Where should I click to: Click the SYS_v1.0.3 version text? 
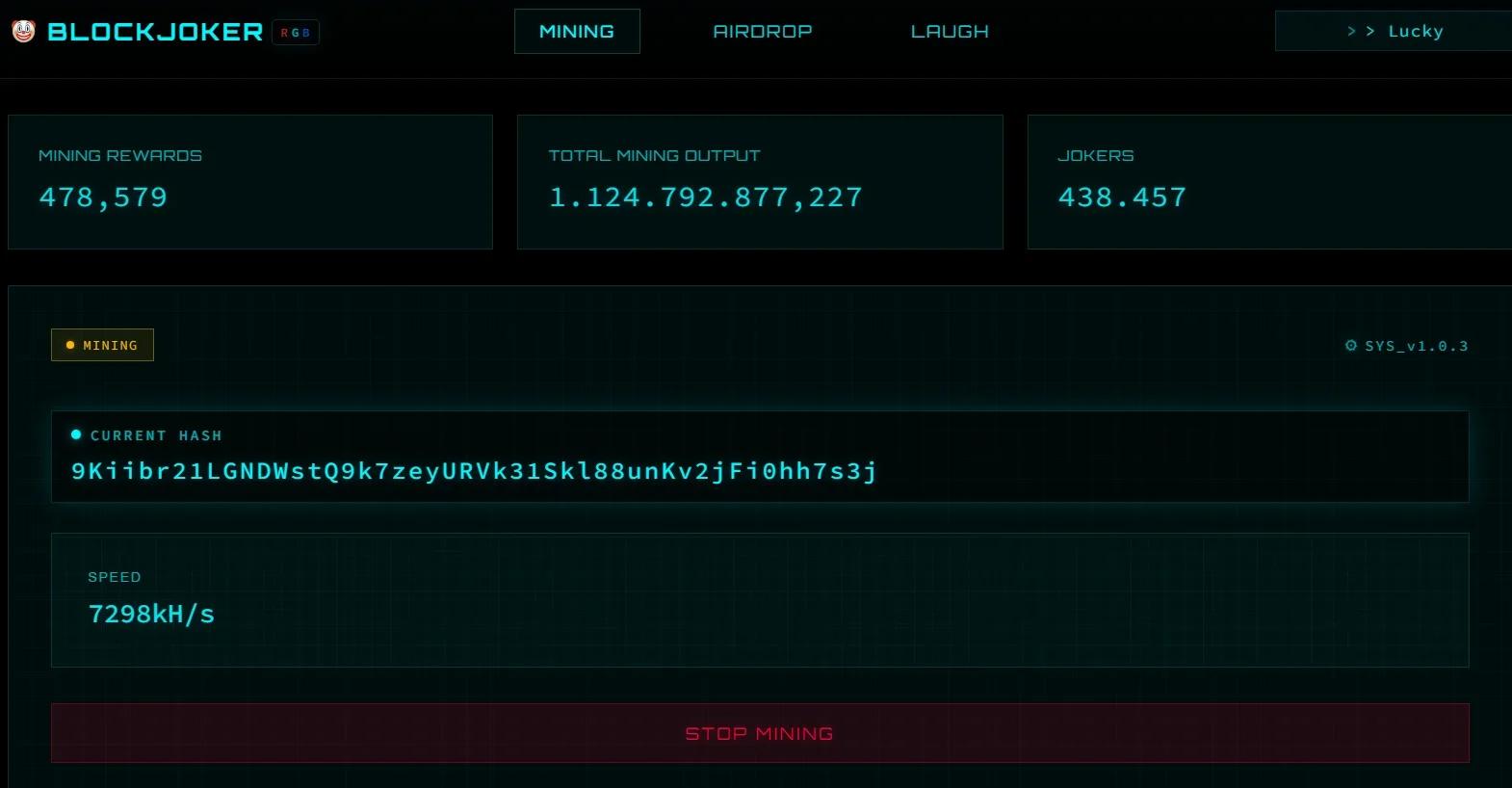click(1416, 346)
